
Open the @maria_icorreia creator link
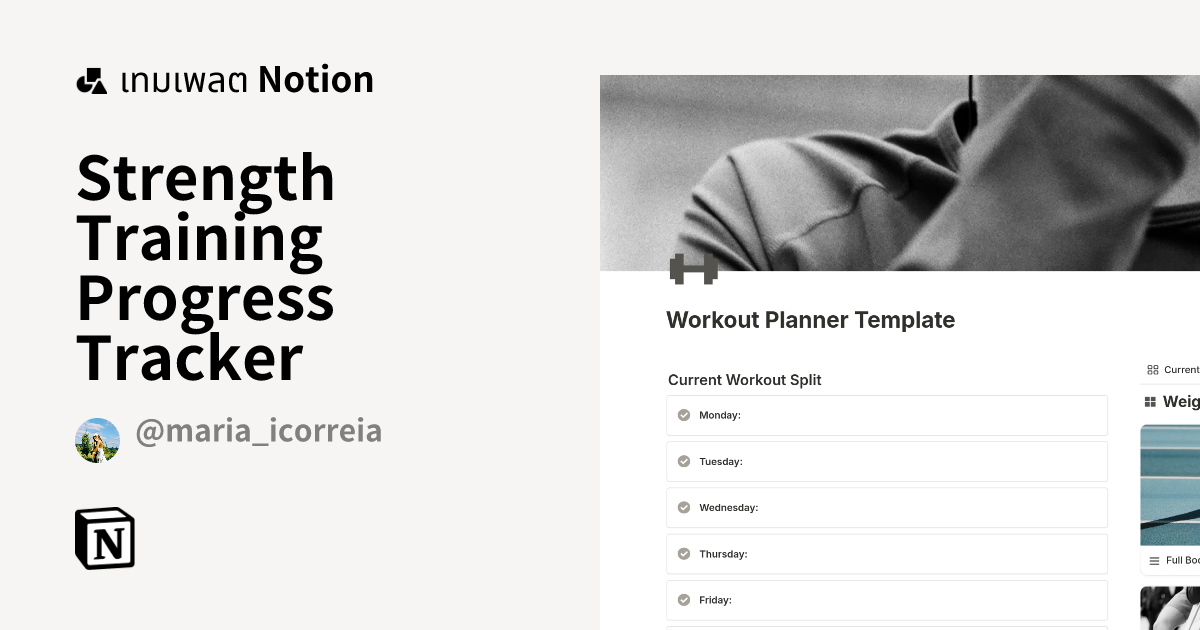pos(259,430)
